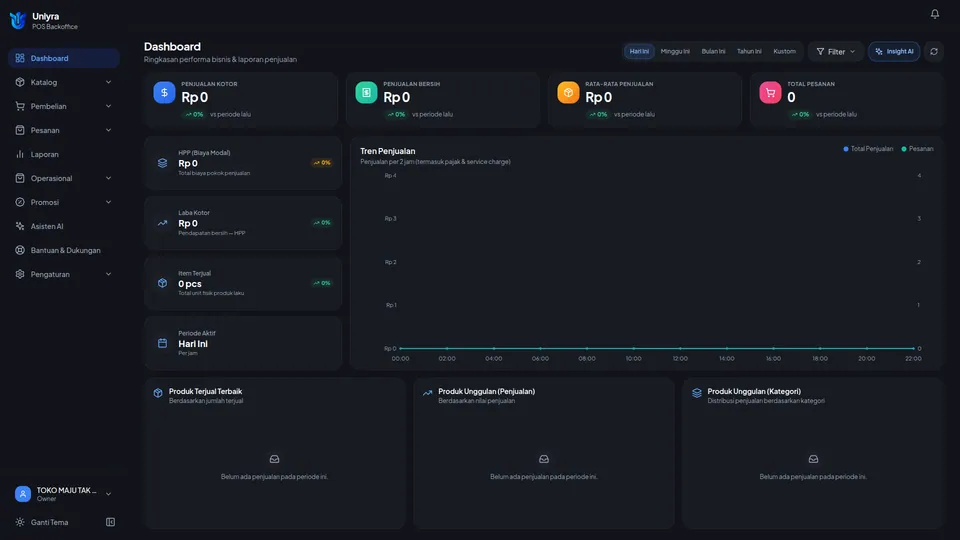Click the 0 pcs value in Item Terjual
This screenshot has width=960, height=540.
[x=190, y=284]
